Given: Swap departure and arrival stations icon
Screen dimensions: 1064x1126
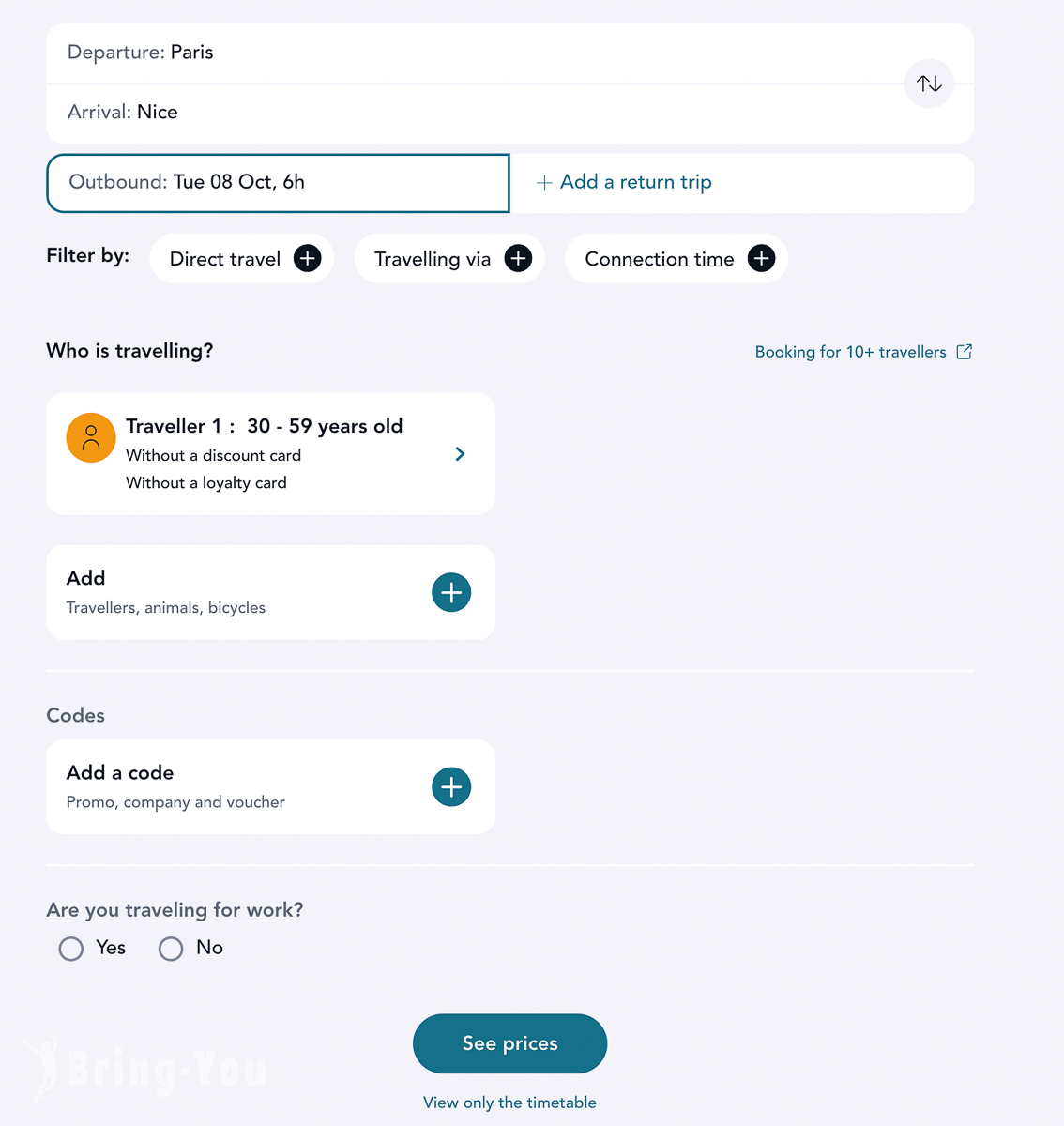Looking at the screenshot, I should pos(929,84).
